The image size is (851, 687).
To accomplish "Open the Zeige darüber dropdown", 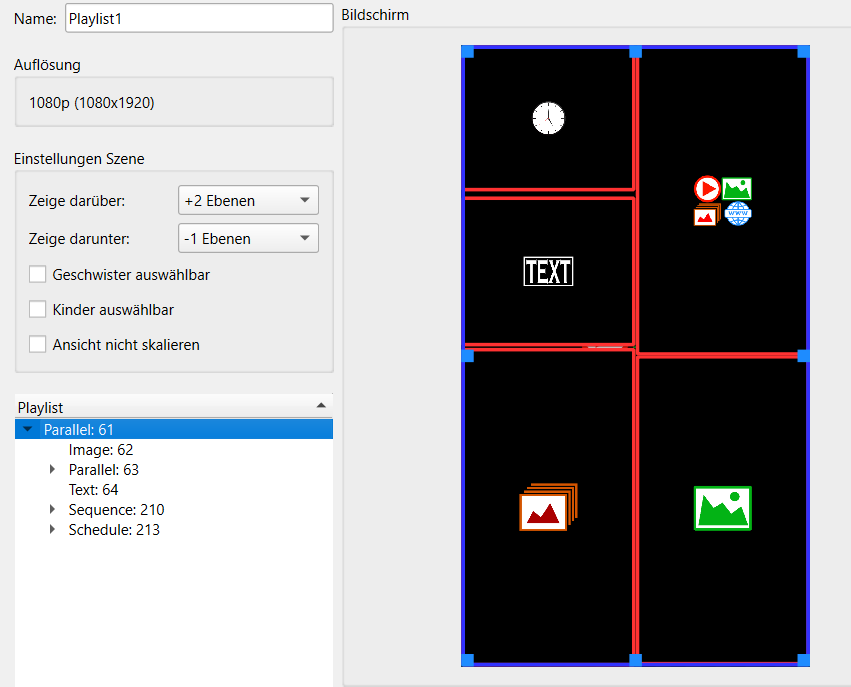I will pyautogui.click(x=248, y=201).
